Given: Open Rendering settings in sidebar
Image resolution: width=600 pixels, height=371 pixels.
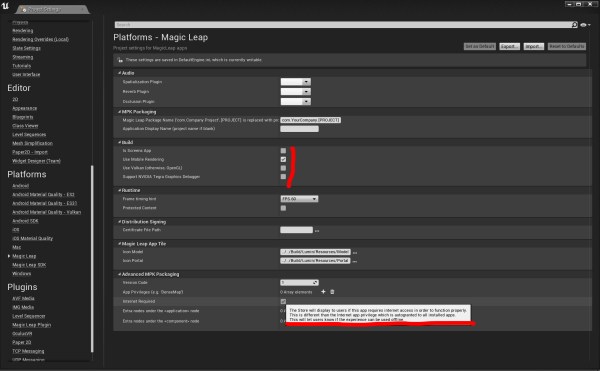Looking at the screenshot, I should tap(23, 31).
